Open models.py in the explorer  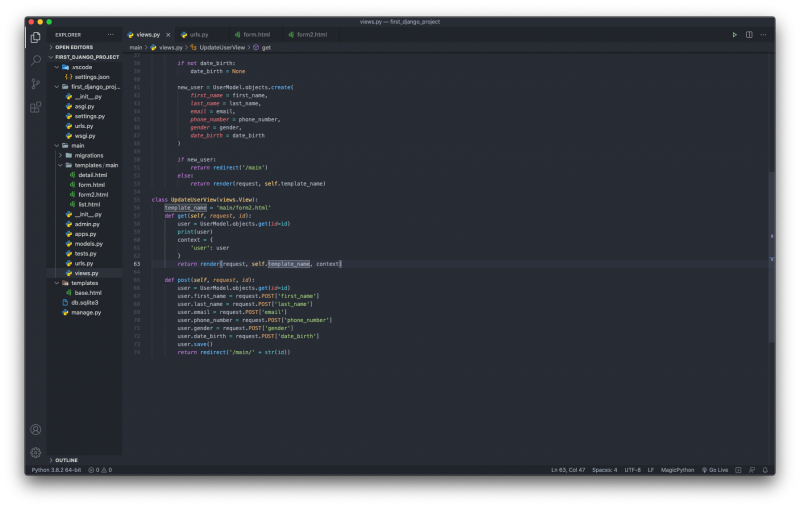[89, 243]
